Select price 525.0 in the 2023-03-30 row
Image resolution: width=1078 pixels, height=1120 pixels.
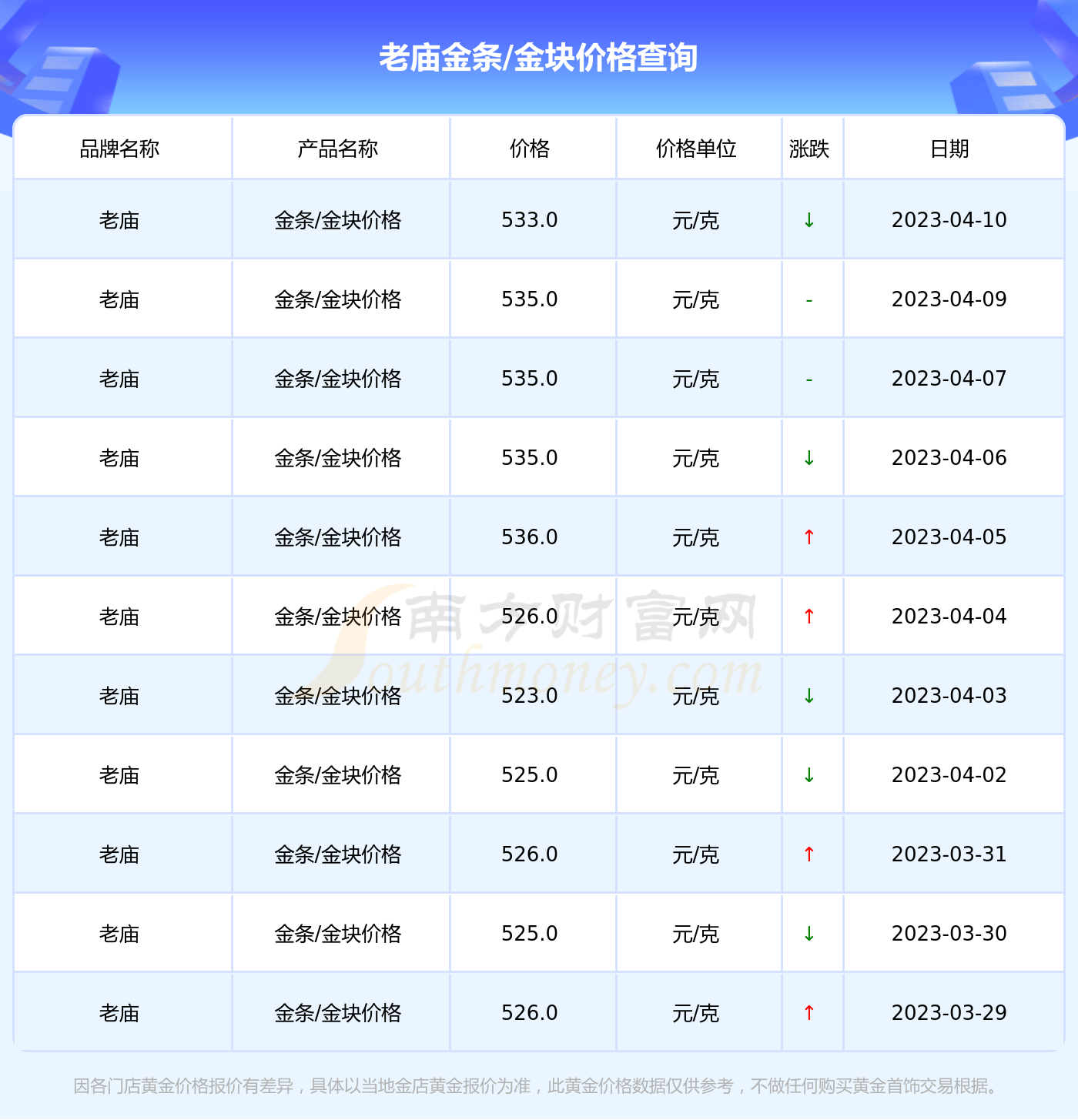[530, 934]
